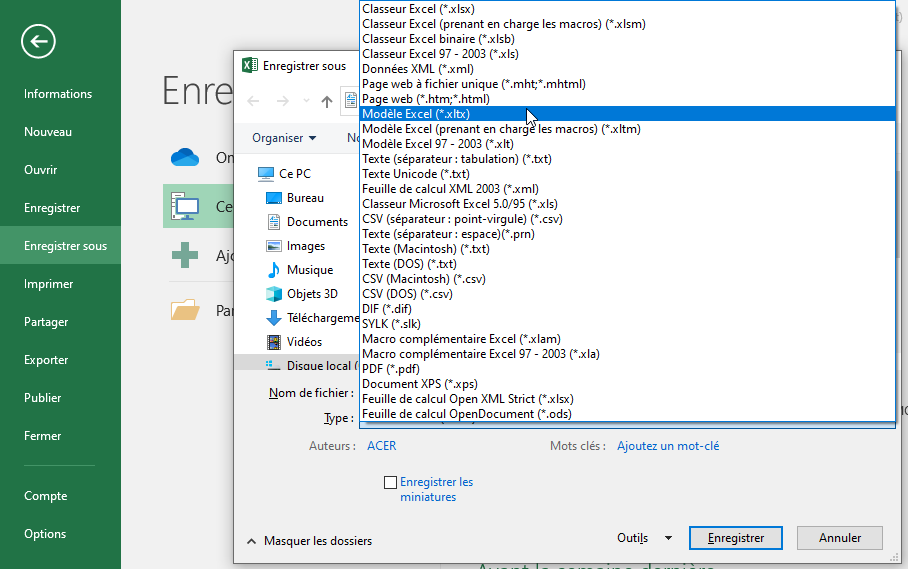Select Texte (Macintosh) (*.txt) type
Viewport: 908px width, 569px height.
click(x=627, y=249)
